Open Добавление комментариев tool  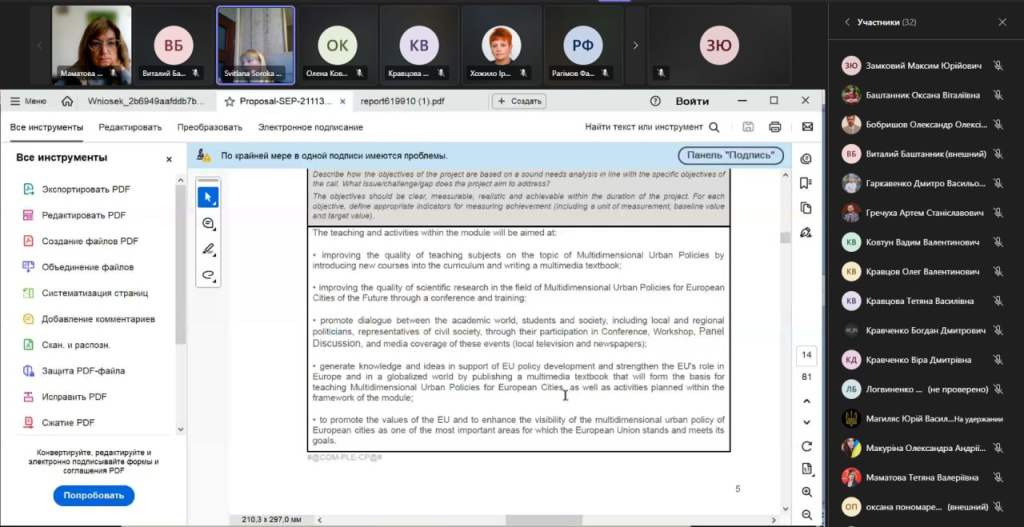[x=98, y=319]
